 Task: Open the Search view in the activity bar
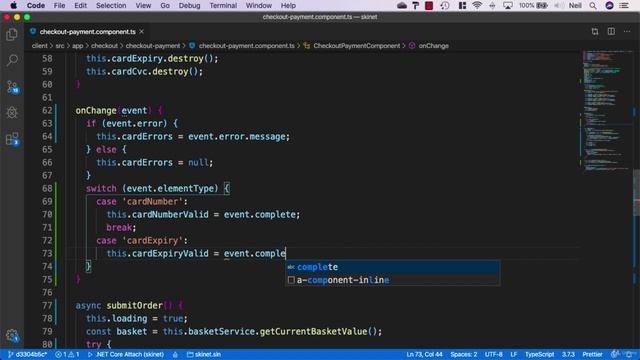[12, 60]
